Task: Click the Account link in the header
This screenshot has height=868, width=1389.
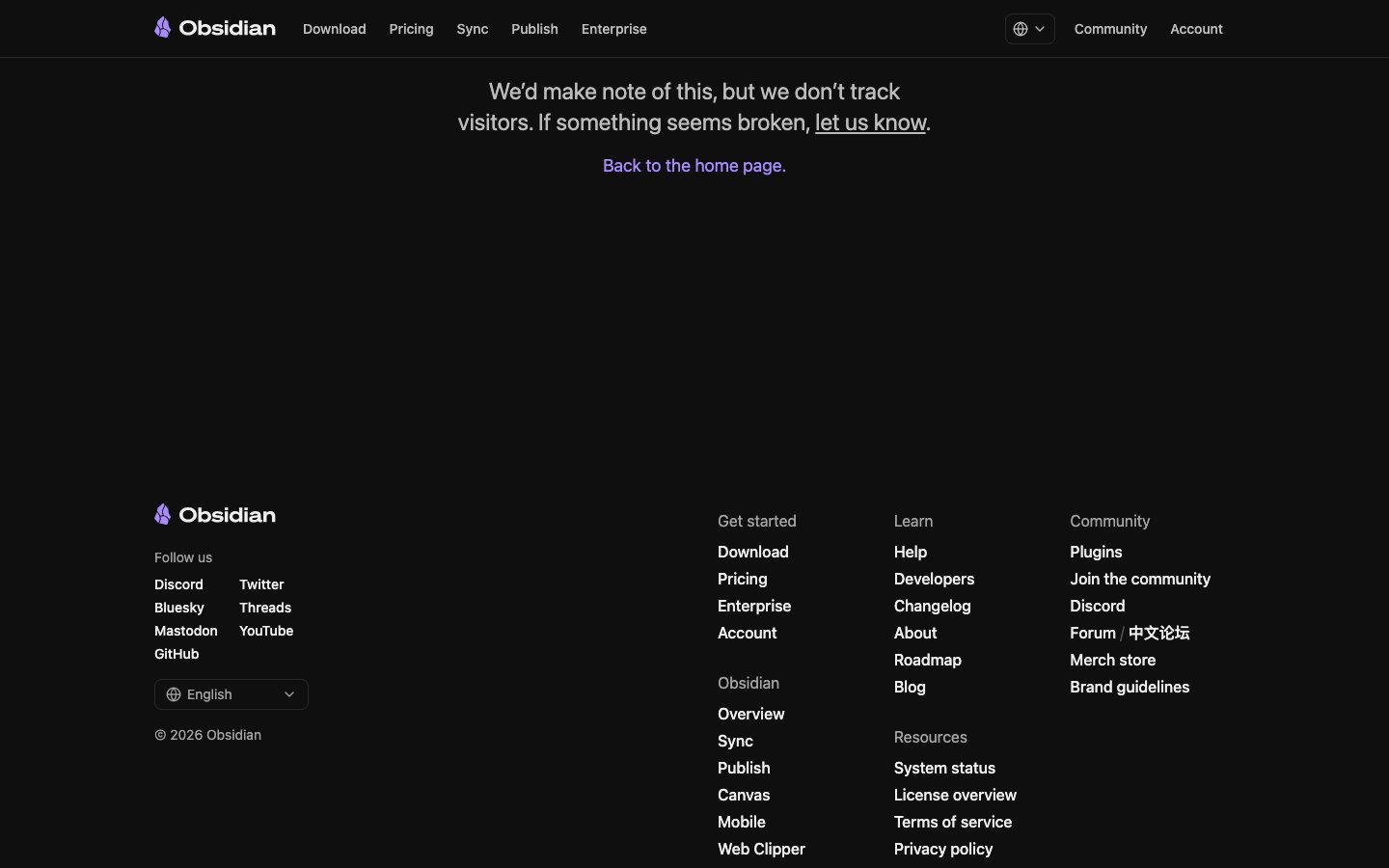Action: (x=1196, y=29)
